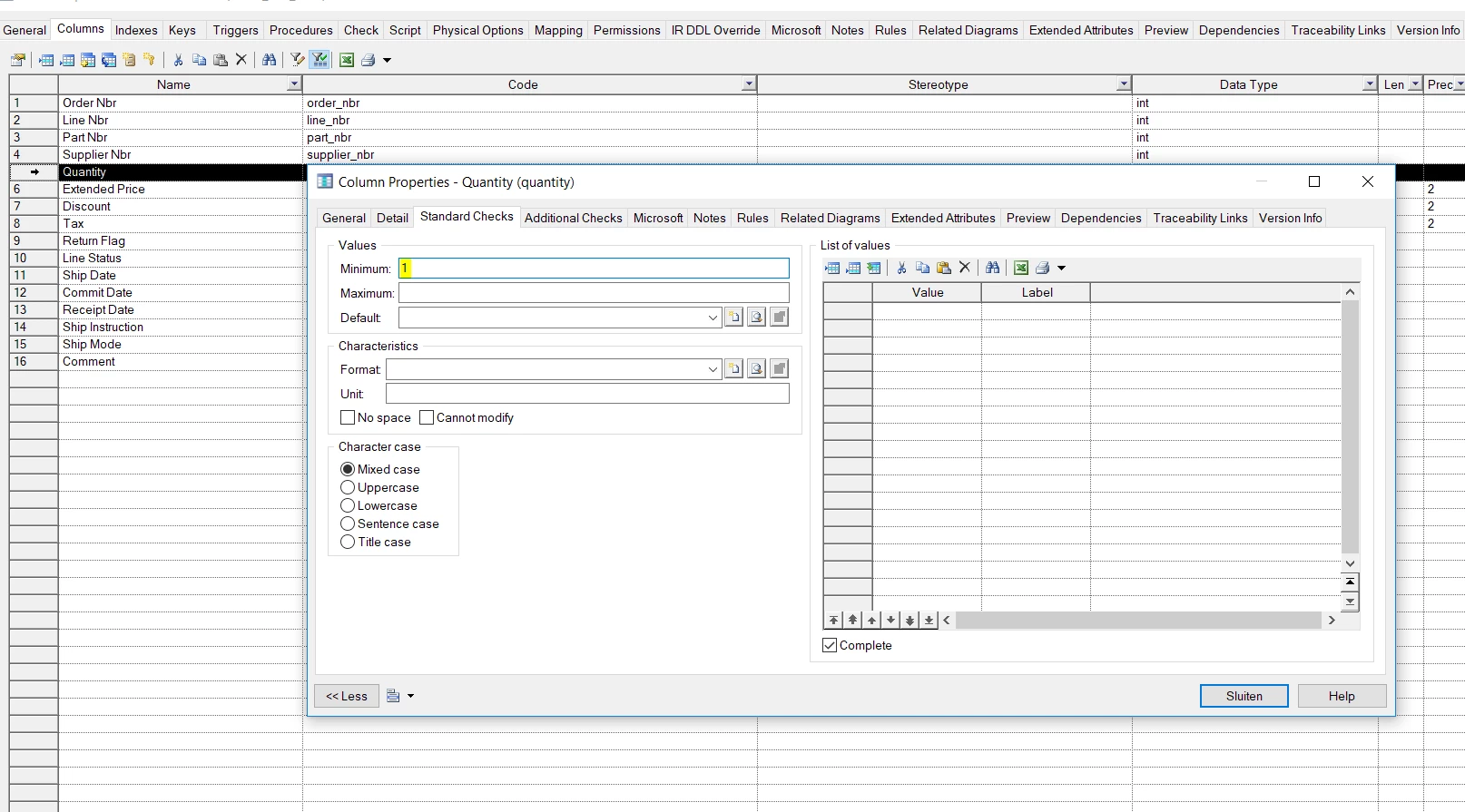
Task: Click Cut scissors icon in Columns toolbar
Action: 178,60
